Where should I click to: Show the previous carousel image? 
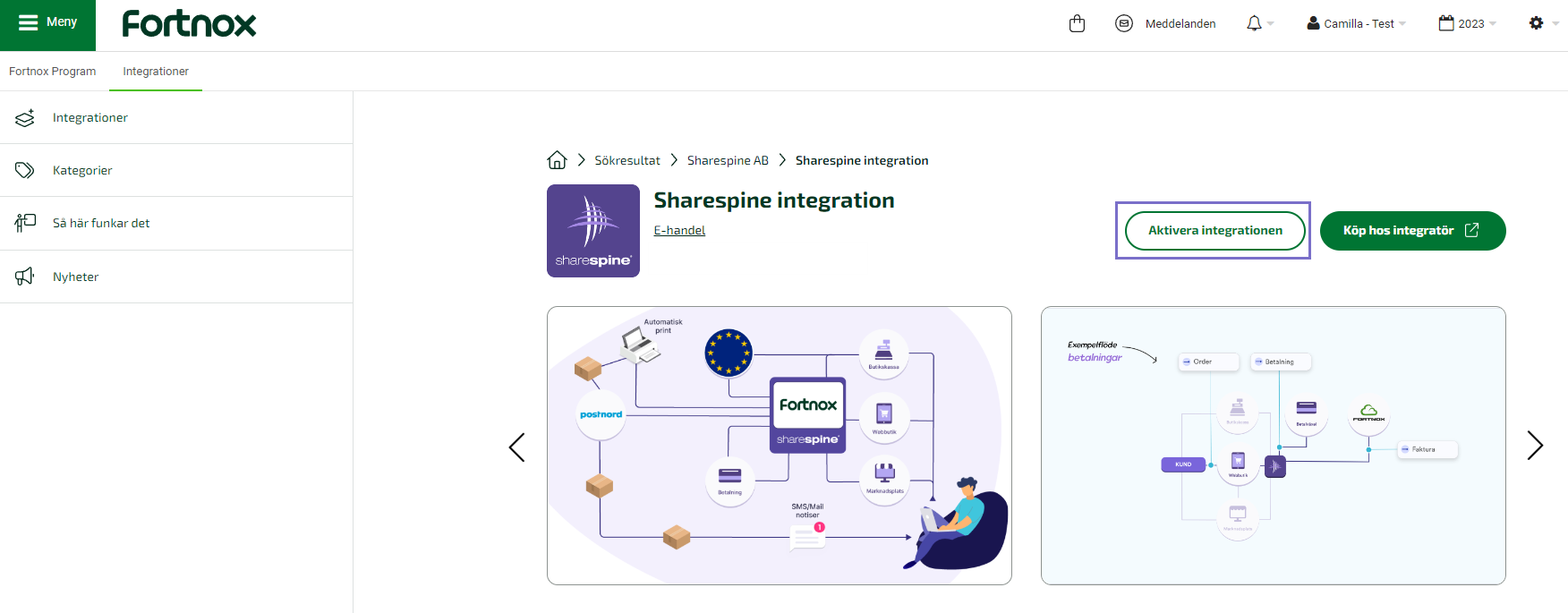click(516, 447)
